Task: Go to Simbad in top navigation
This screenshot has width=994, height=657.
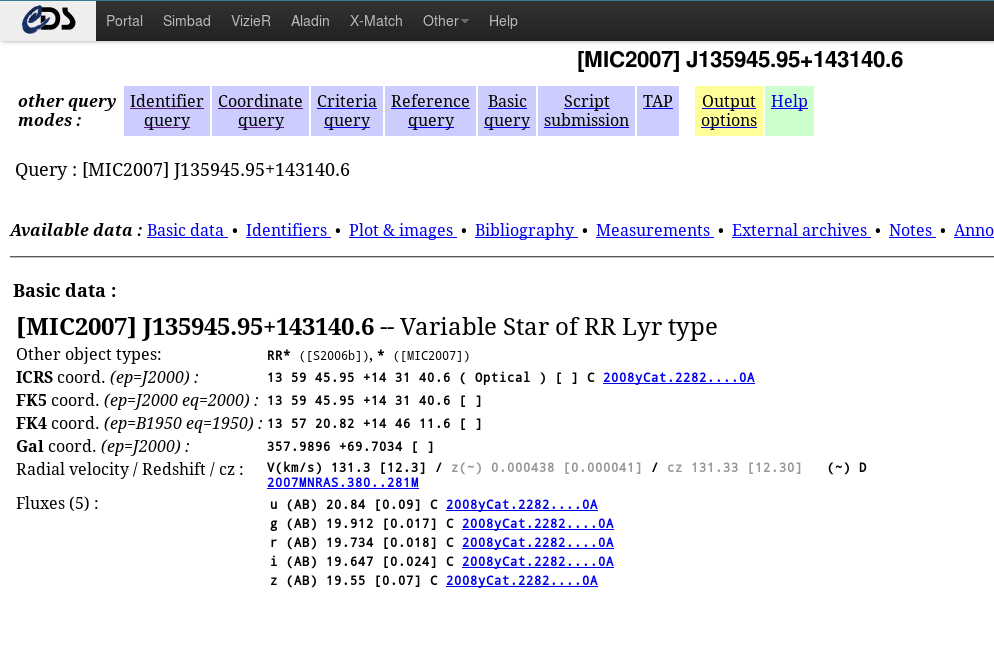Action: 186,21
